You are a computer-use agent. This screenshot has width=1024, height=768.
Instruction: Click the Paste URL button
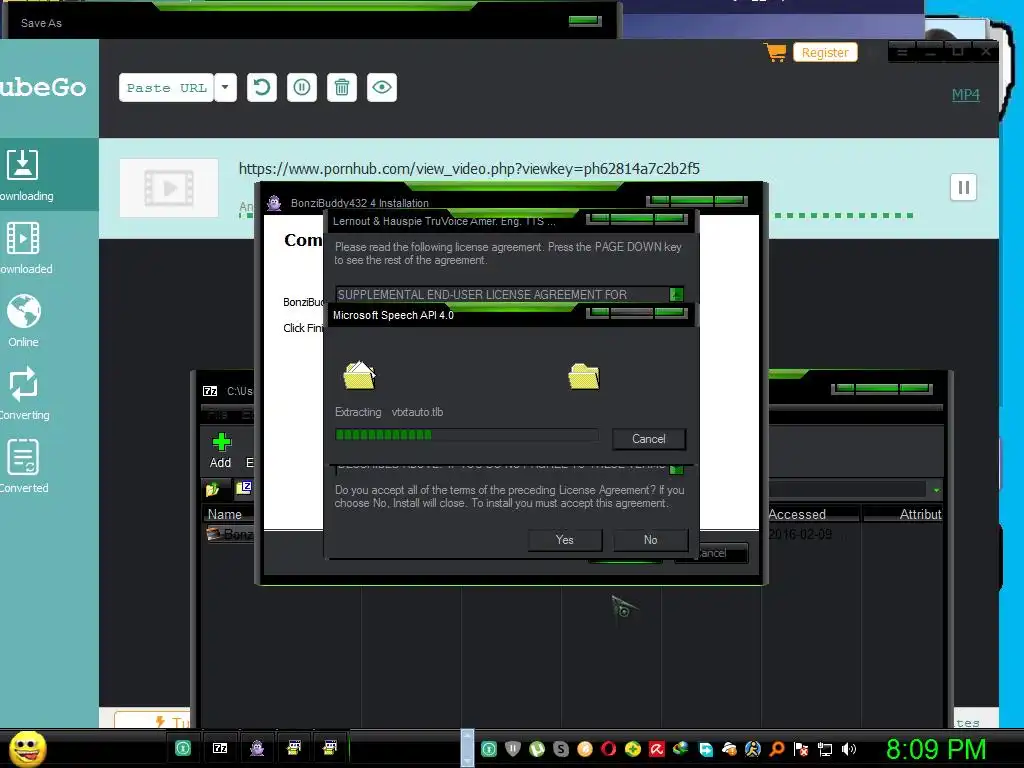coord(167,88)
